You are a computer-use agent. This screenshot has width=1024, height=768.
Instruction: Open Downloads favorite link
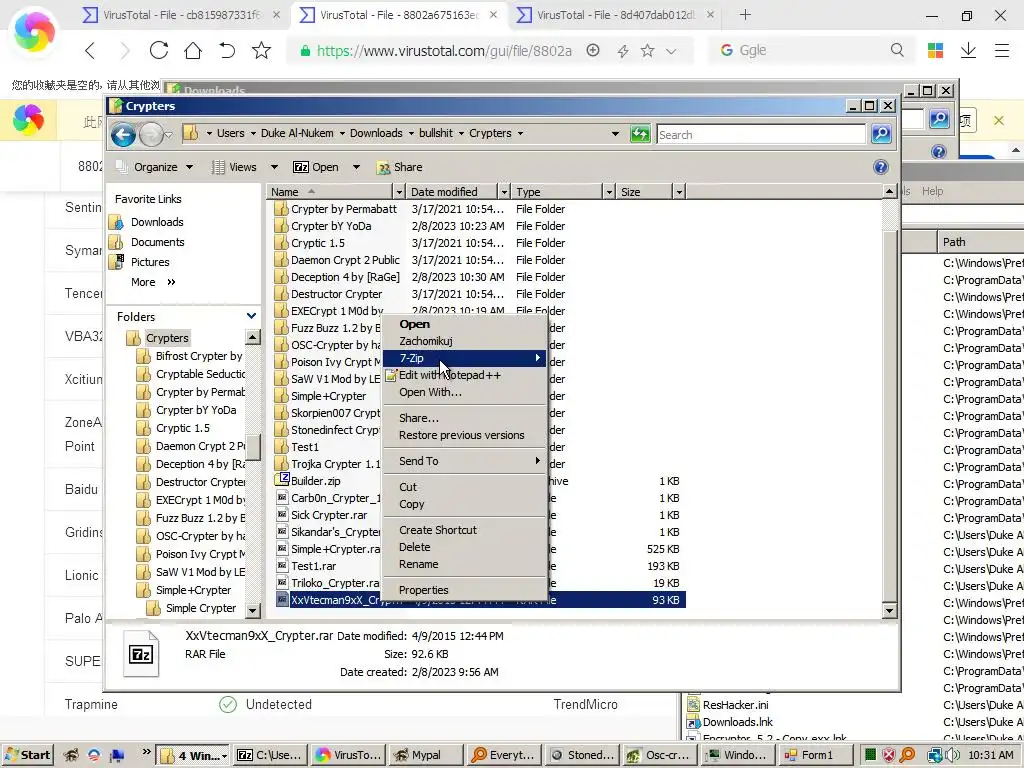[x=157, y=222]
